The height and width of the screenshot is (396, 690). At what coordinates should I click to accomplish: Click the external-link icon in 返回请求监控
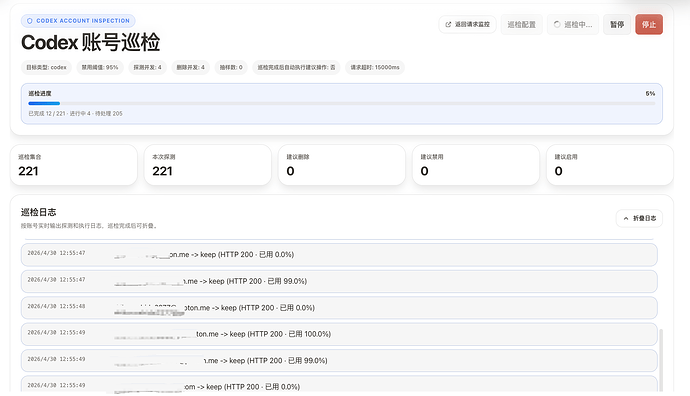click(x=448, y=25)
